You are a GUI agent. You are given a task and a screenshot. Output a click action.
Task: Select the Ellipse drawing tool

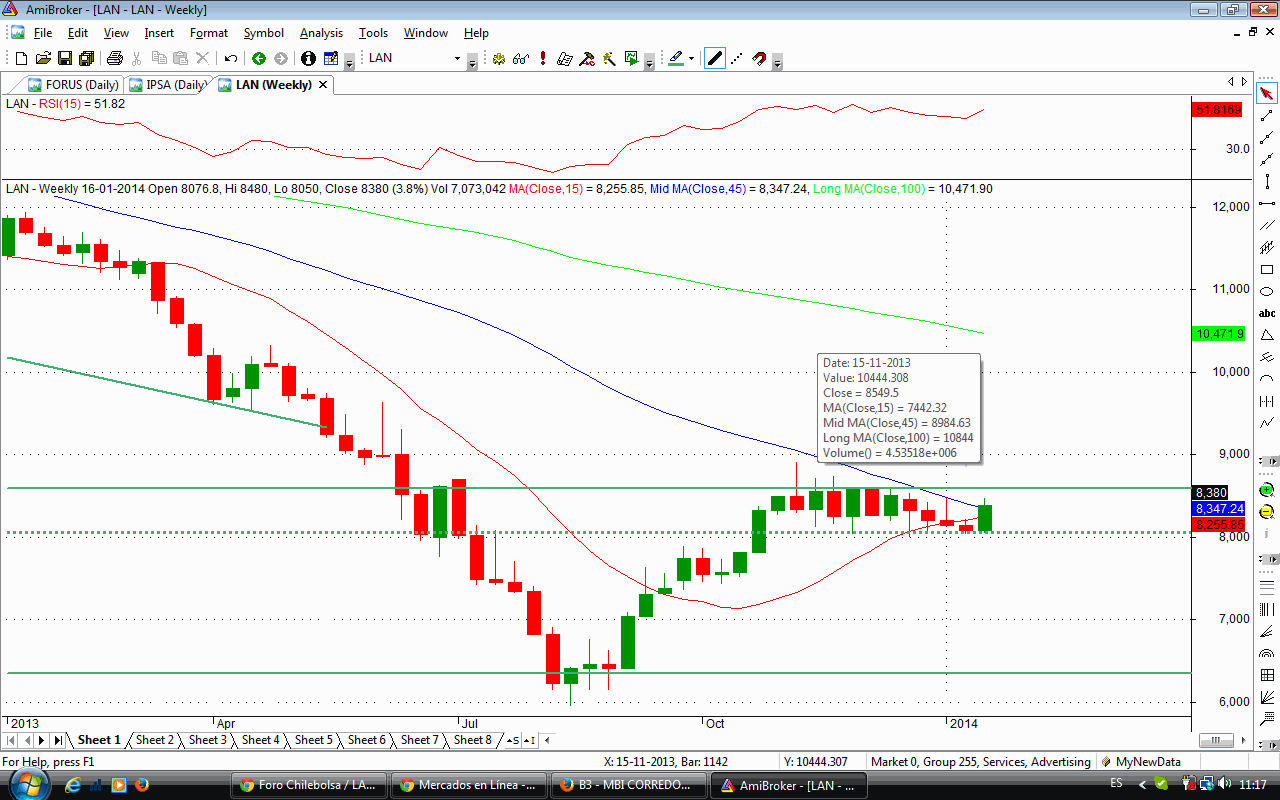tap(1267, 291)
